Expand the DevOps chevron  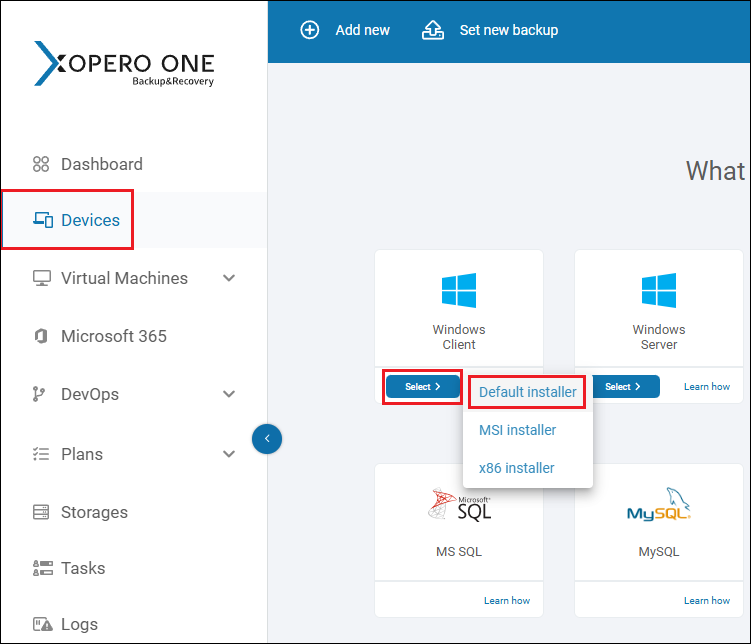point(229,394)
